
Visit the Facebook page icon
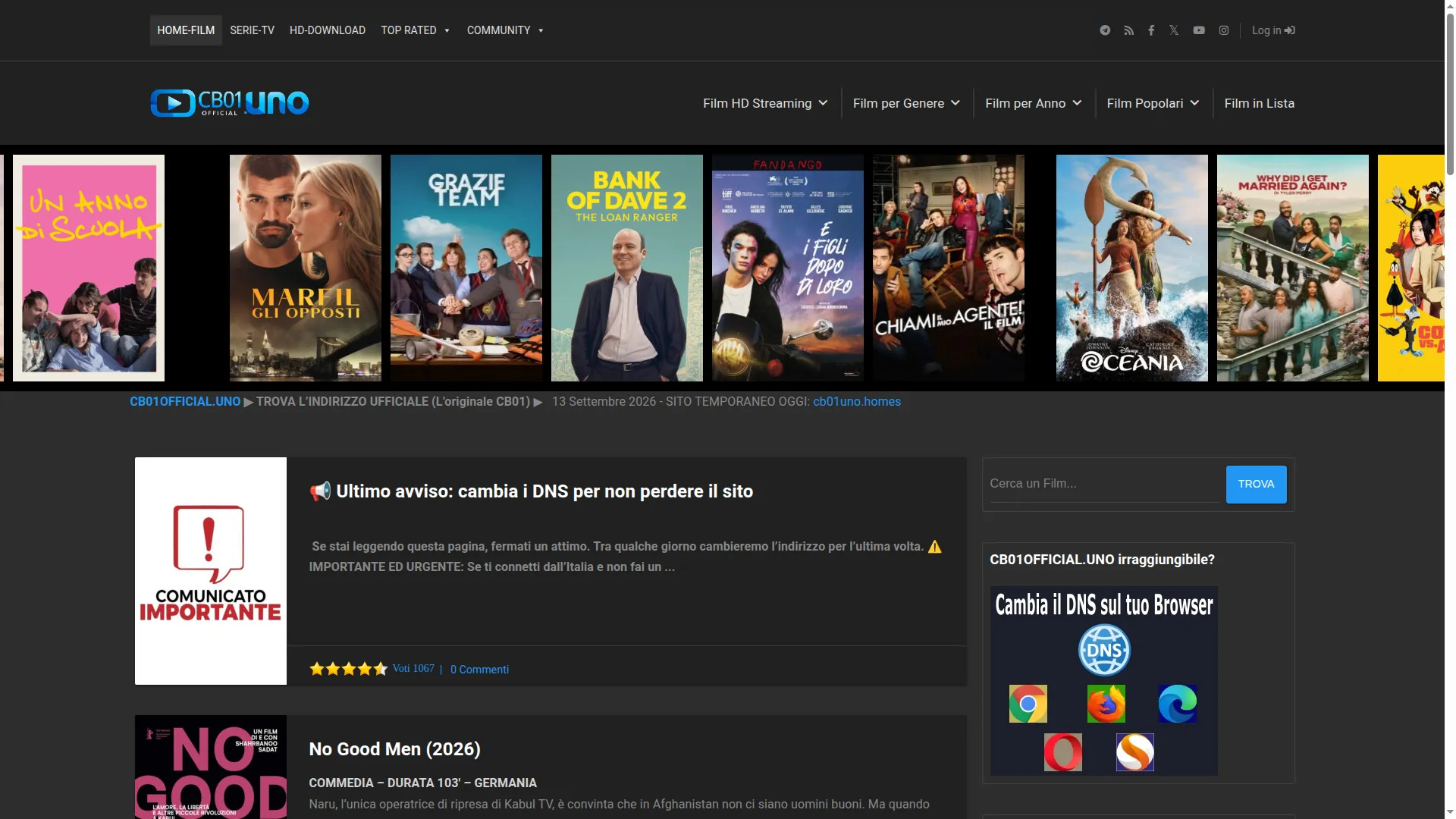click(x=1151, y=30)
